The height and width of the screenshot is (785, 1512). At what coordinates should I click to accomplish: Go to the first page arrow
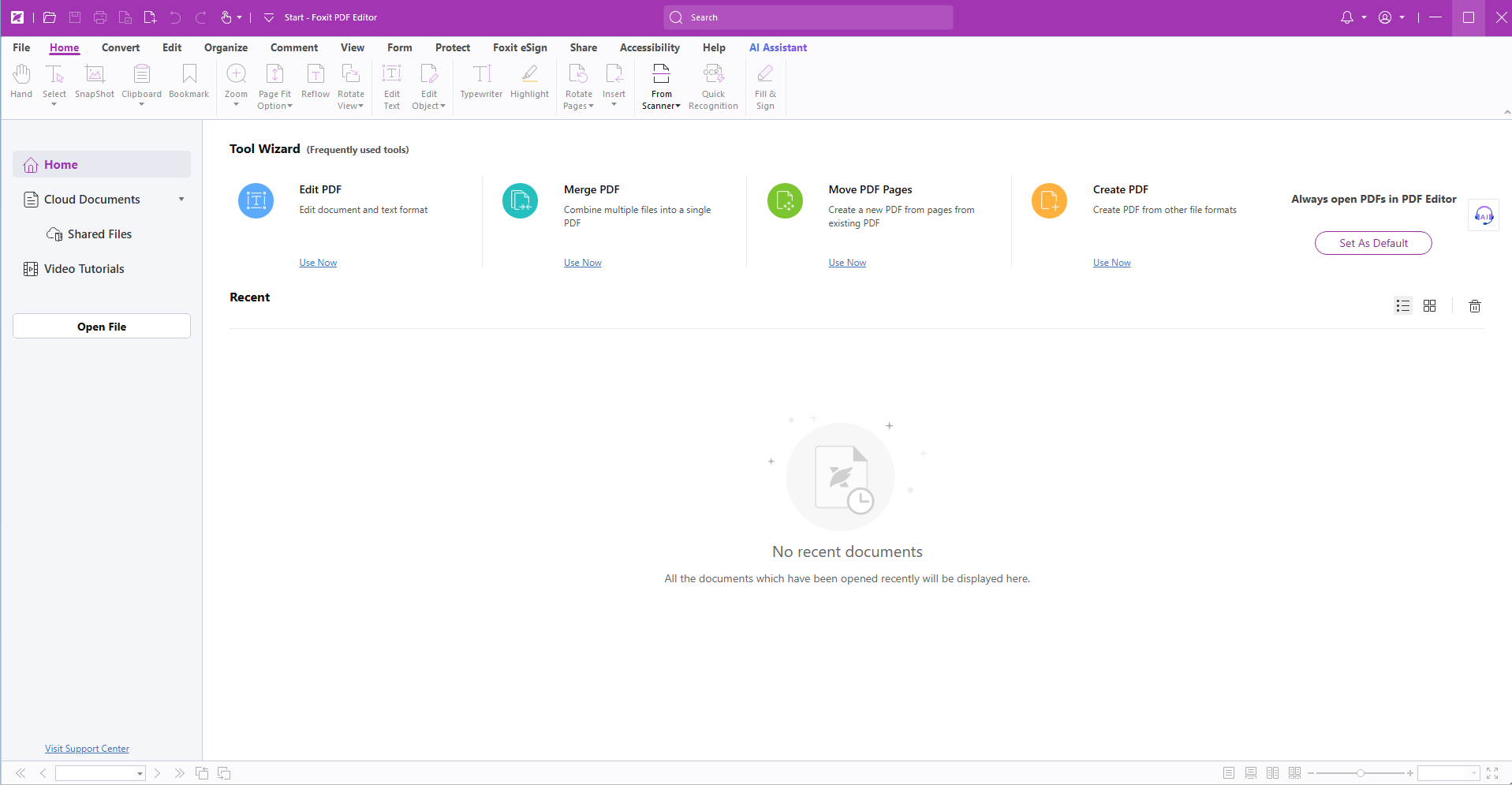(x=21, y=773)
